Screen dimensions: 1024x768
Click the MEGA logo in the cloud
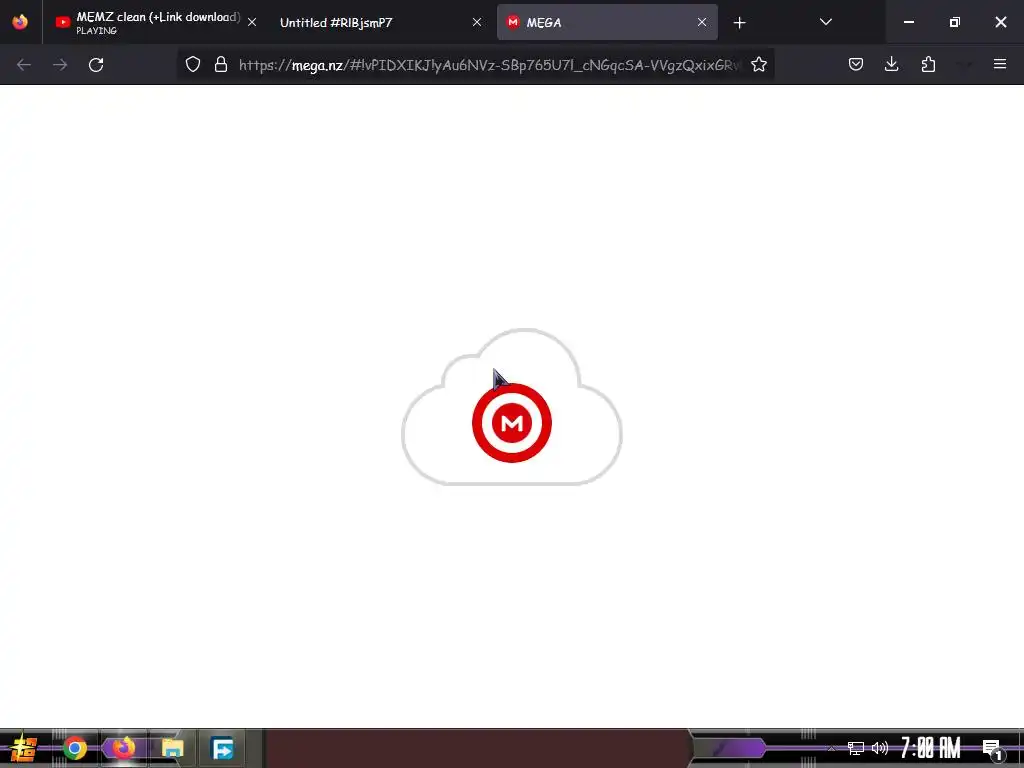(512, 423)
